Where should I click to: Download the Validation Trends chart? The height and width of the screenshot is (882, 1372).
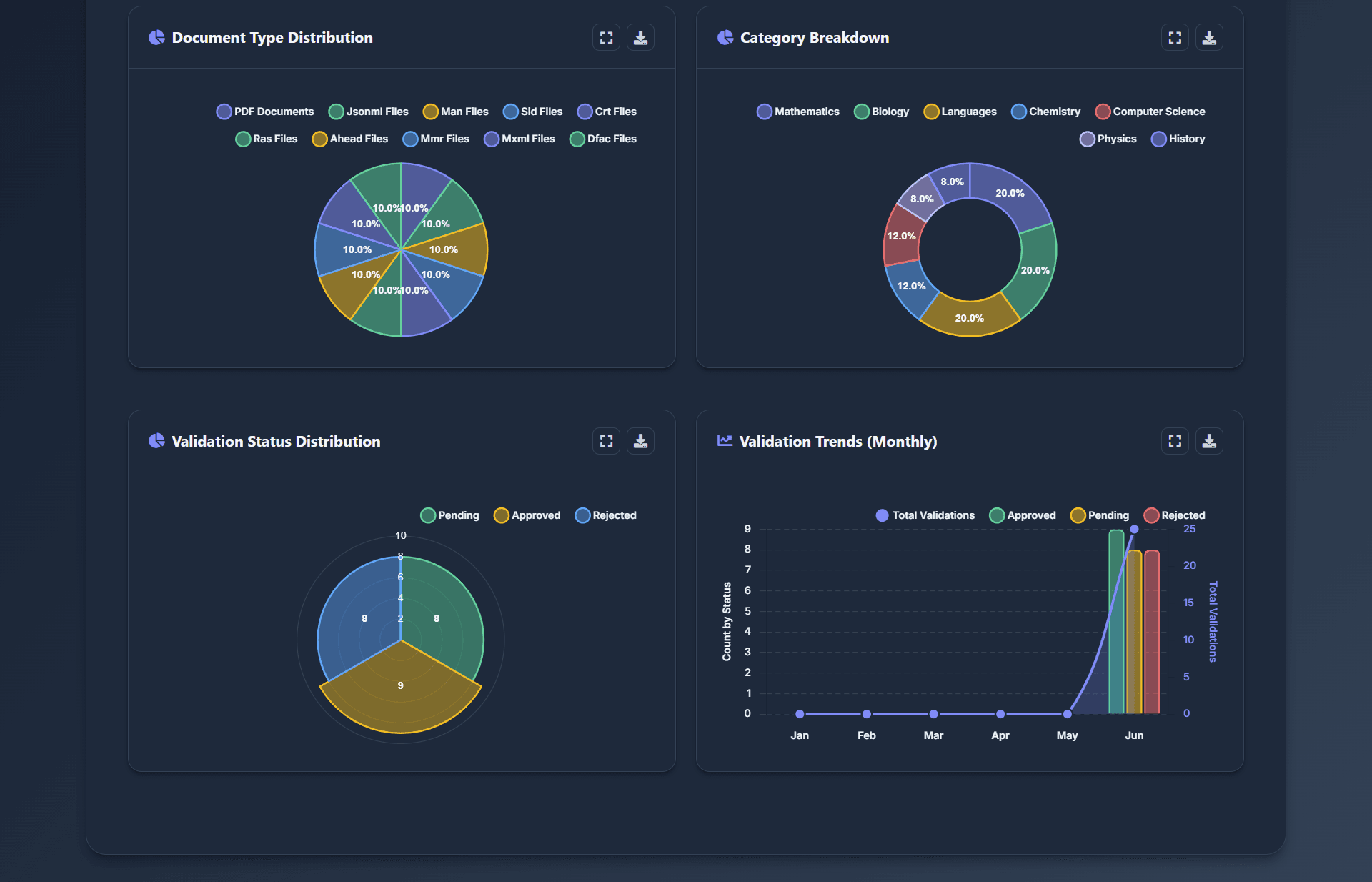(x=1209, y=441)
